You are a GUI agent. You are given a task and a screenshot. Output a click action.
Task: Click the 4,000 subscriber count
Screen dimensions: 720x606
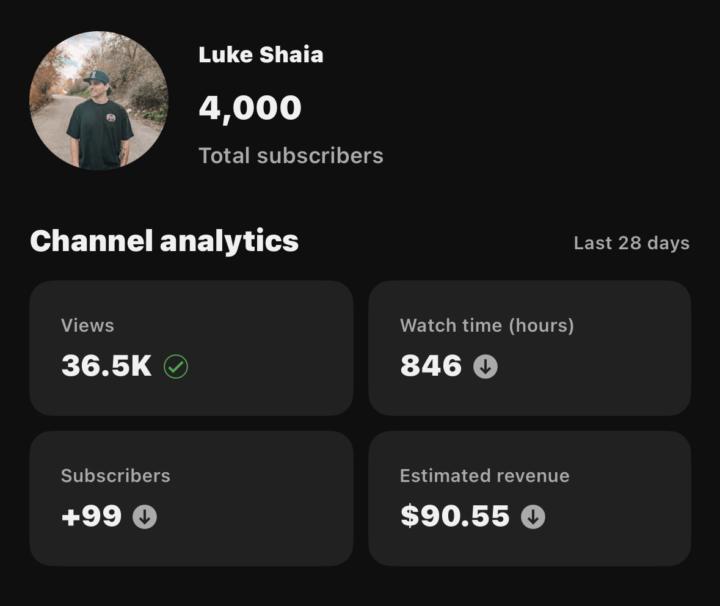(x=250, y=108)
